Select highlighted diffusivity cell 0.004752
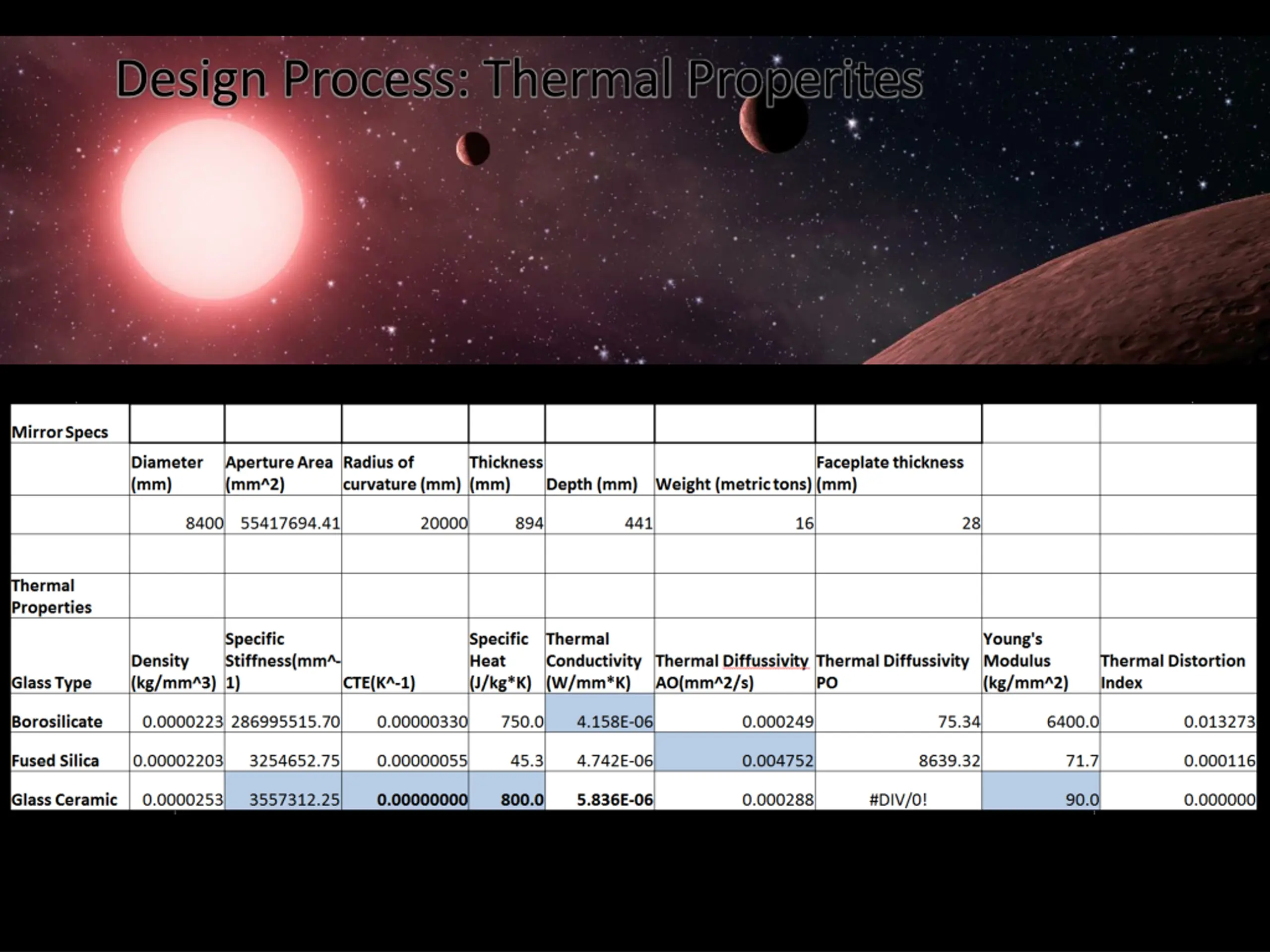The width and height of the screenshot is (1270, 952). pos(734,752)
